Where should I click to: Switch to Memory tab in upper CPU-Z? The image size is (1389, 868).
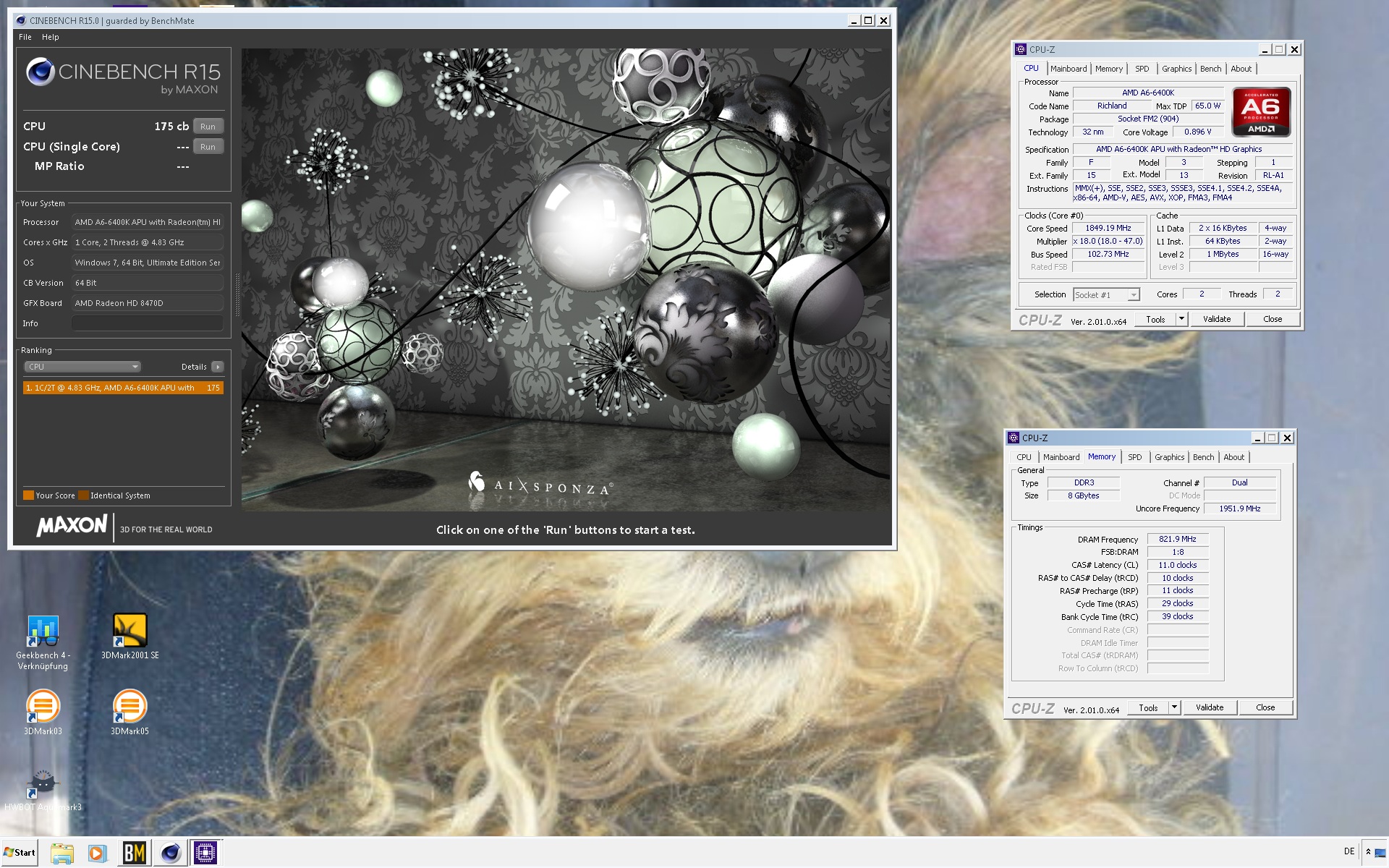pos(1109,69)
